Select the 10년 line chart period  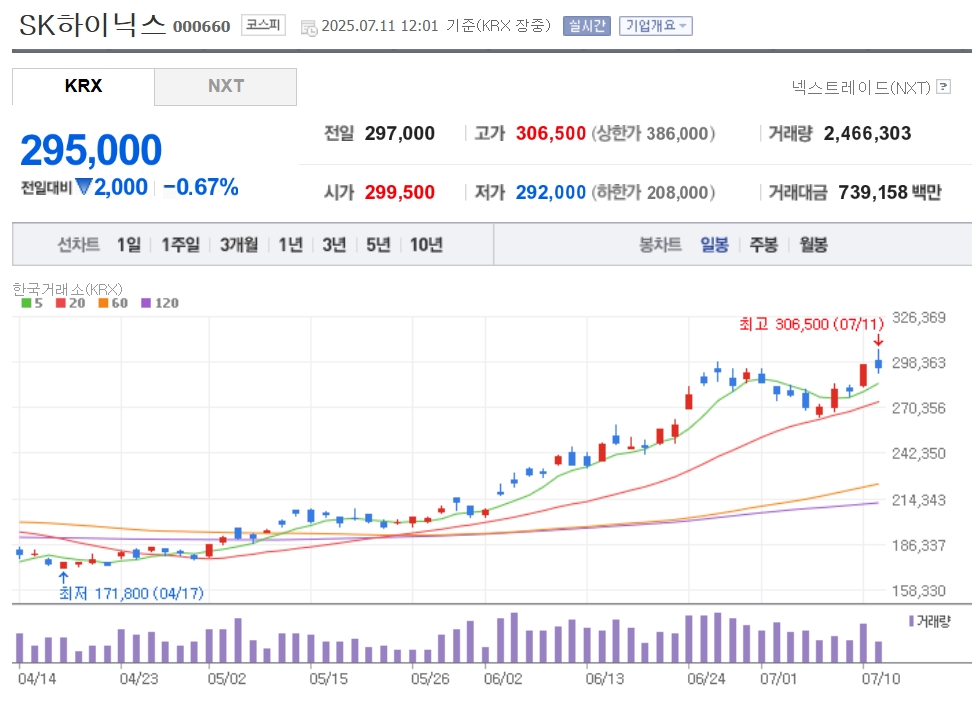pos(426,244)
